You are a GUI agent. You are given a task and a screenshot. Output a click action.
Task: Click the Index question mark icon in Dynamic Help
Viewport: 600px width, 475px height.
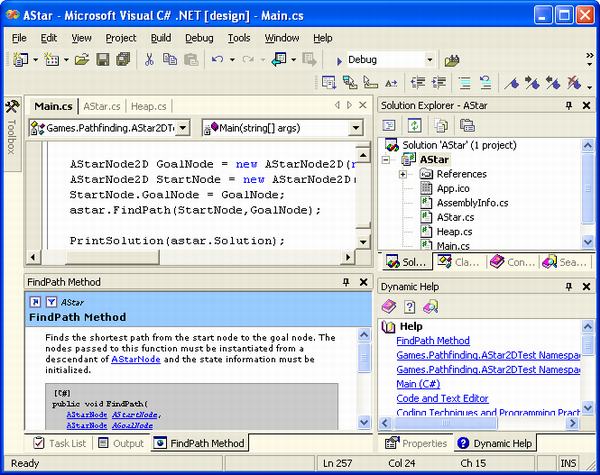click(x=409, y=307)
